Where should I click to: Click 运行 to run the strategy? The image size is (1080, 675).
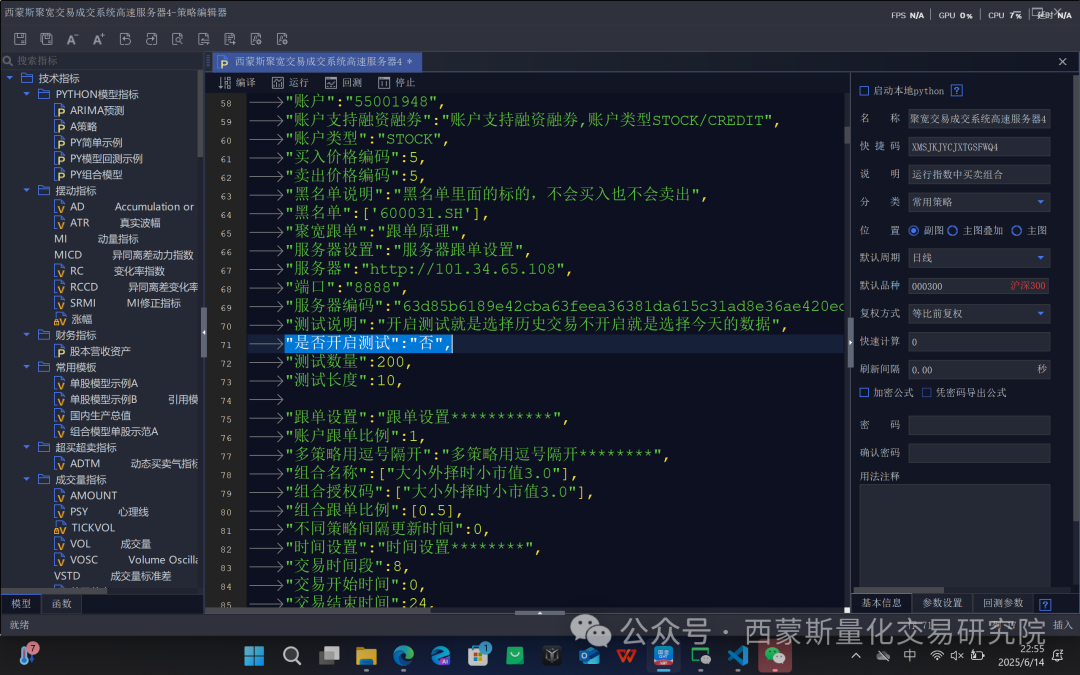coord(290,83)
